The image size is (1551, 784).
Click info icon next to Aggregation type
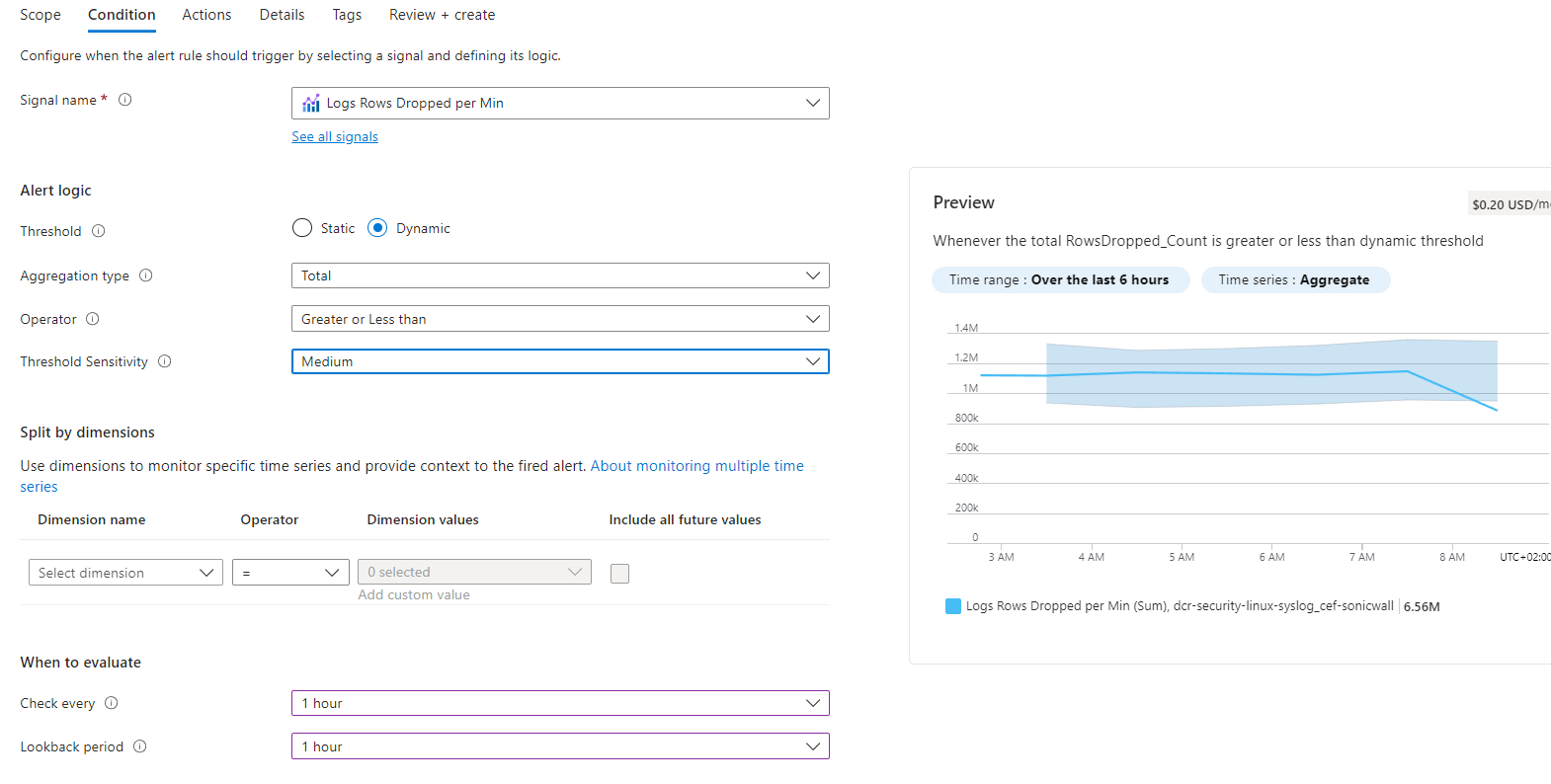146,275
